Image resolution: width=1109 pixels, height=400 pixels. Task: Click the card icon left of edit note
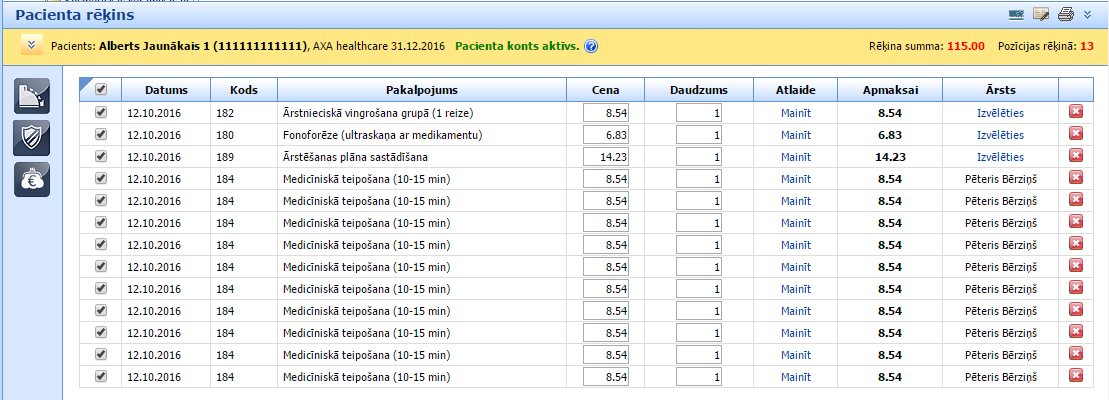point(1017,14)
